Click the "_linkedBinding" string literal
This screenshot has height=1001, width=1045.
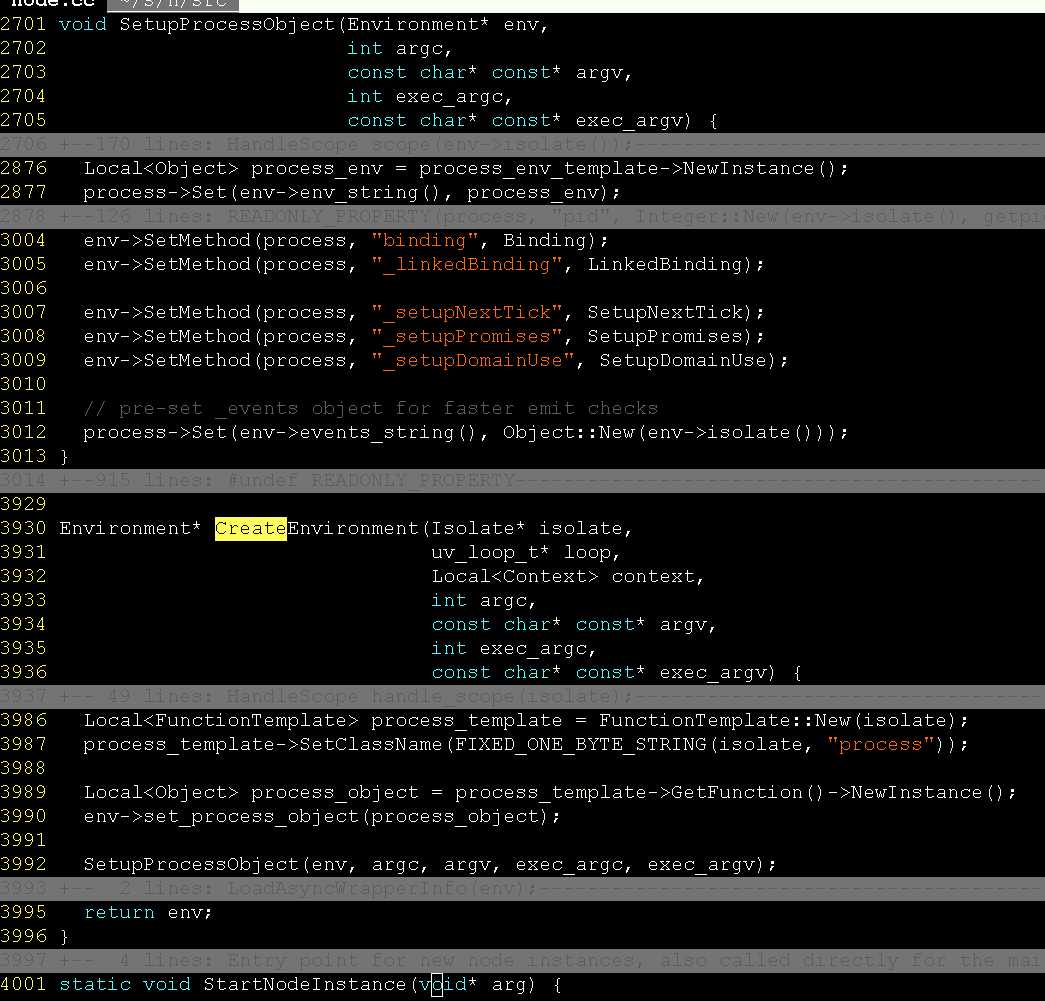tap(467, 265)
